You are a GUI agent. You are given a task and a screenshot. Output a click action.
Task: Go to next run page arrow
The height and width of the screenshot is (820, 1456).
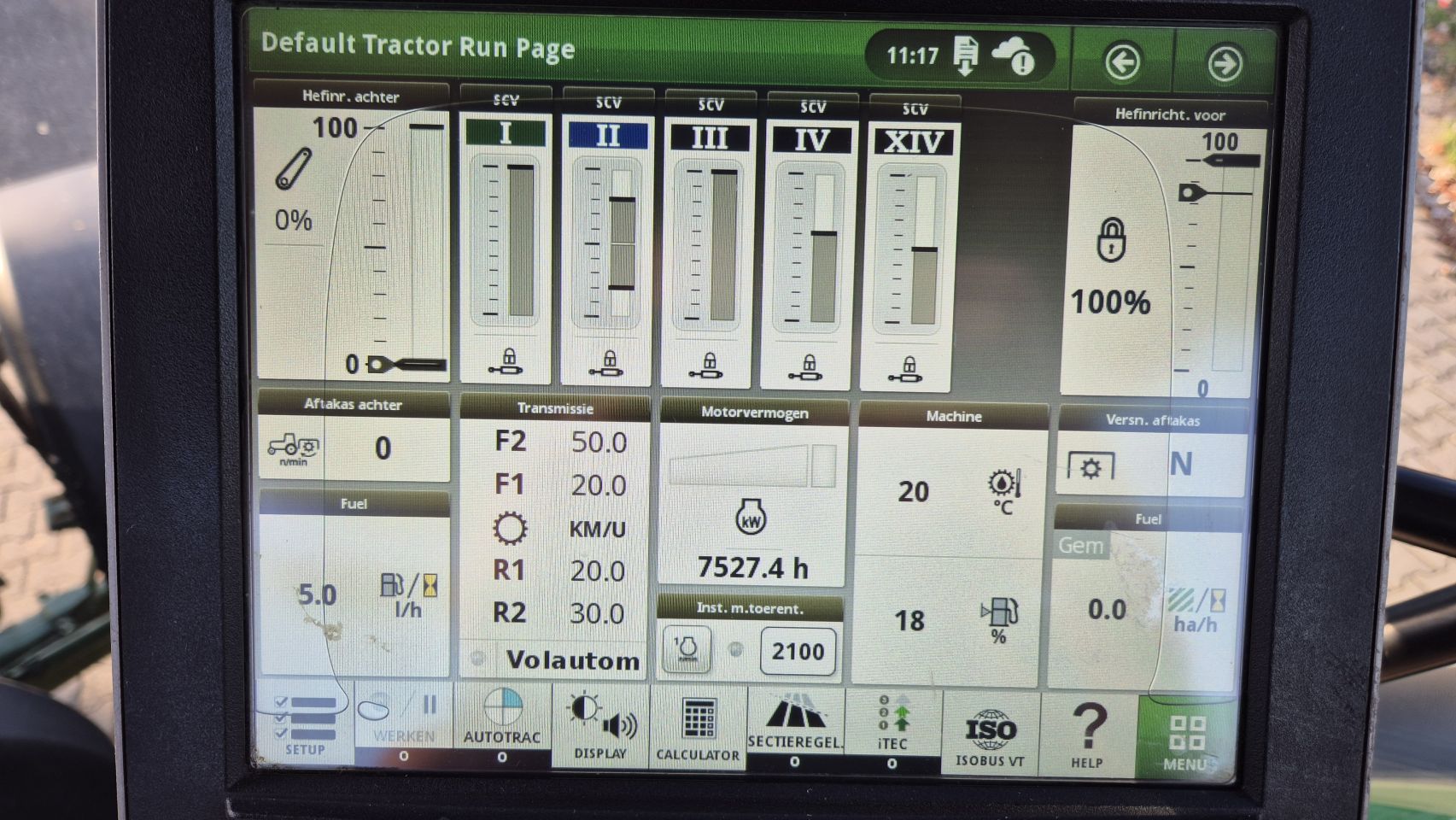point(1225,63)
